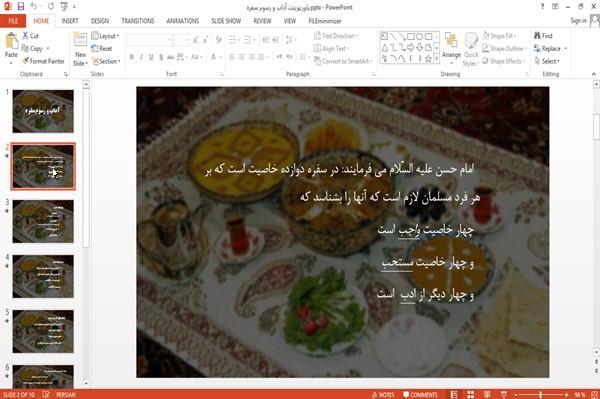Open the FILE tab

click(x=13, y=21)
